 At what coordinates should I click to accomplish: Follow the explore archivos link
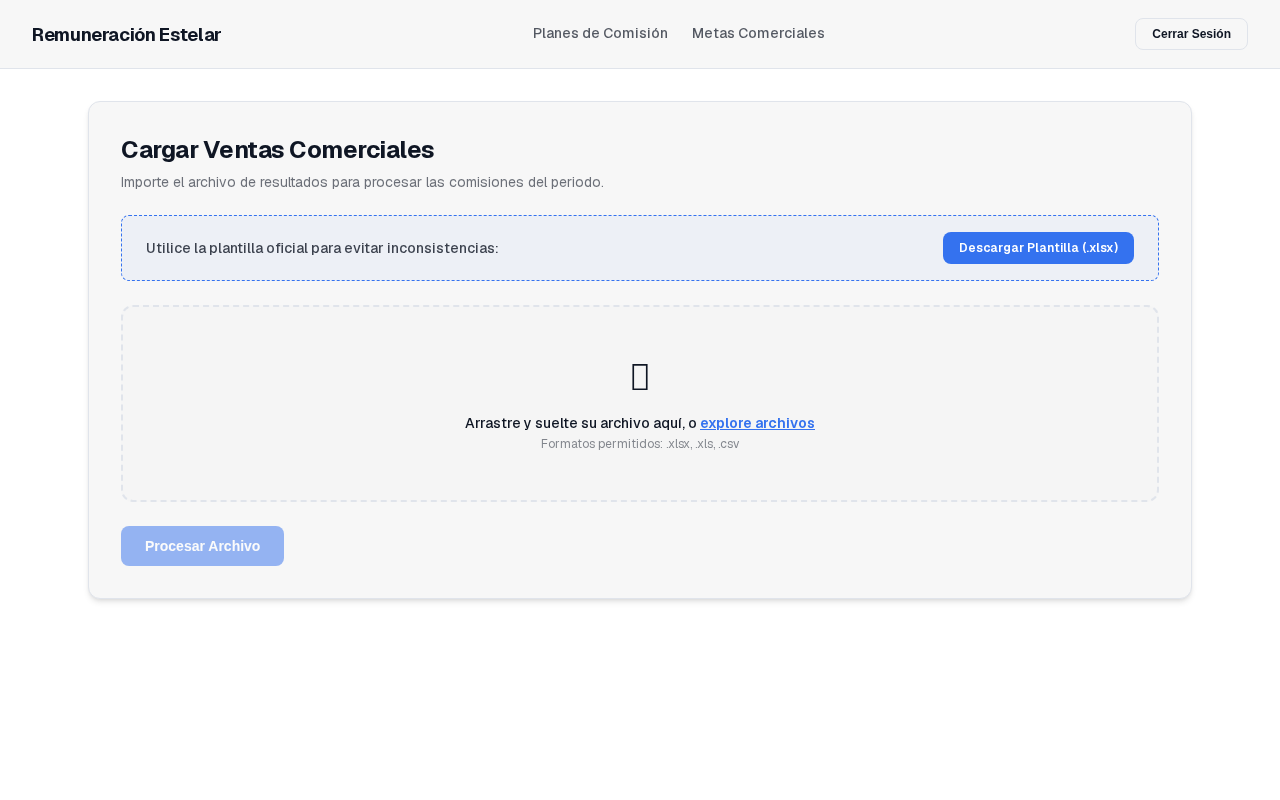pyautogui.click(x=757, y=423)
